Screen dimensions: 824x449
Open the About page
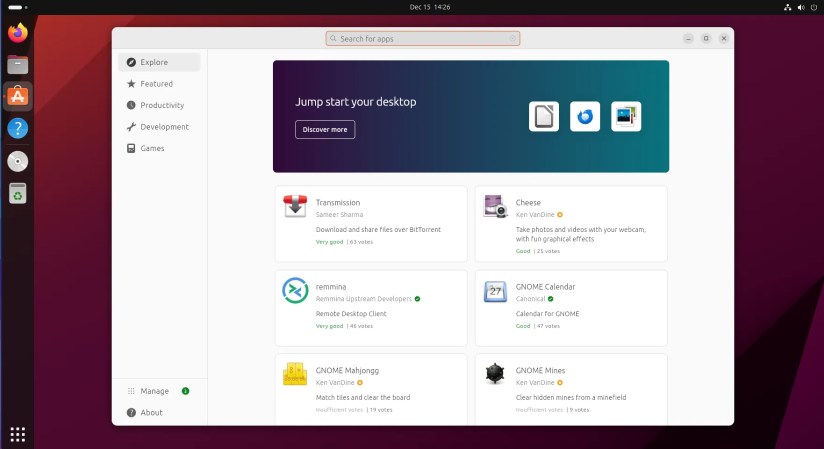[159, 413]
